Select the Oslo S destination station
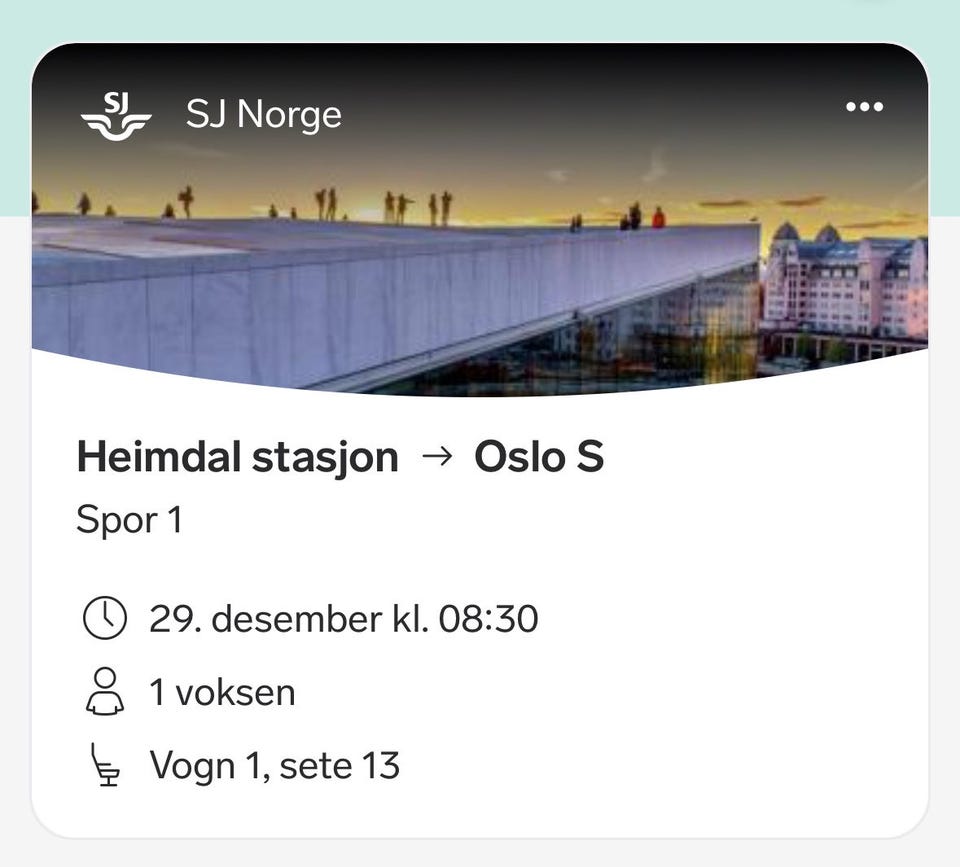The image size is (960, 867). pos(539,458)
